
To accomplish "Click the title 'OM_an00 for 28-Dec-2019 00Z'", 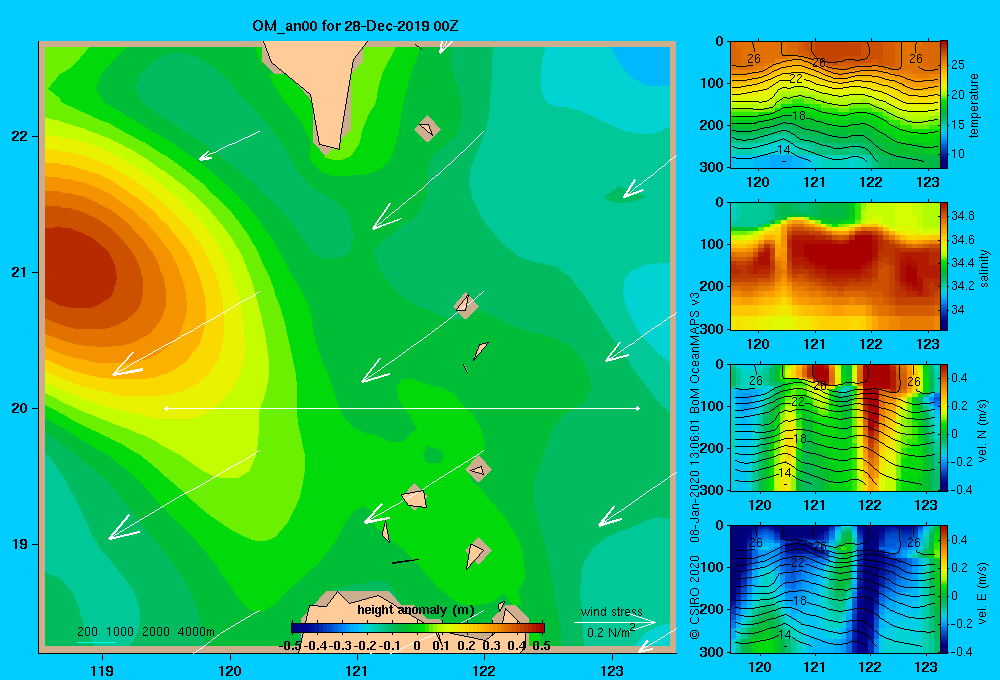I will (x=355, y=26).
